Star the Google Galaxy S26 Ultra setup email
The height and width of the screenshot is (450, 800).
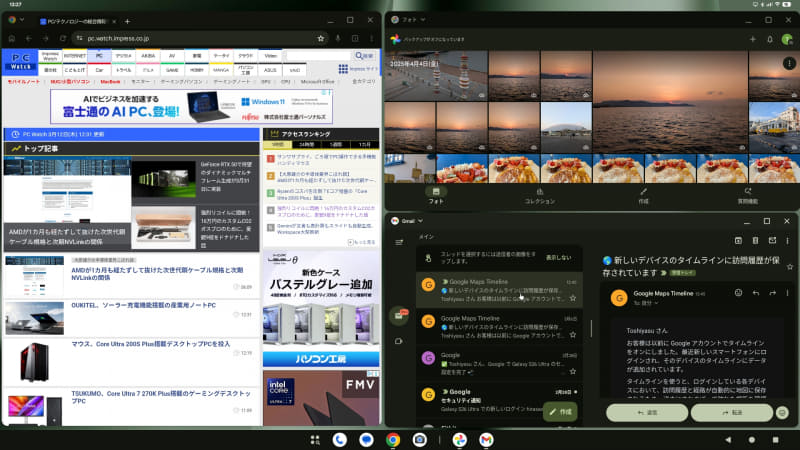pyautogui.click(x=573, y=372)
